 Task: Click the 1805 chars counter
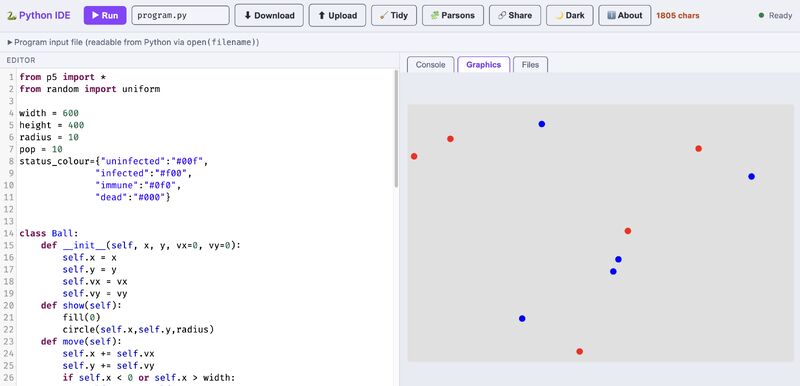678,15
